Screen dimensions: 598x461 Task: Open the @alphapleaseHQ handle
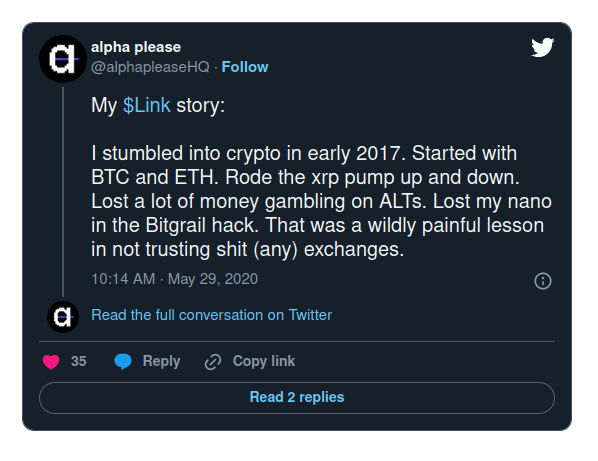coord(150,67)
